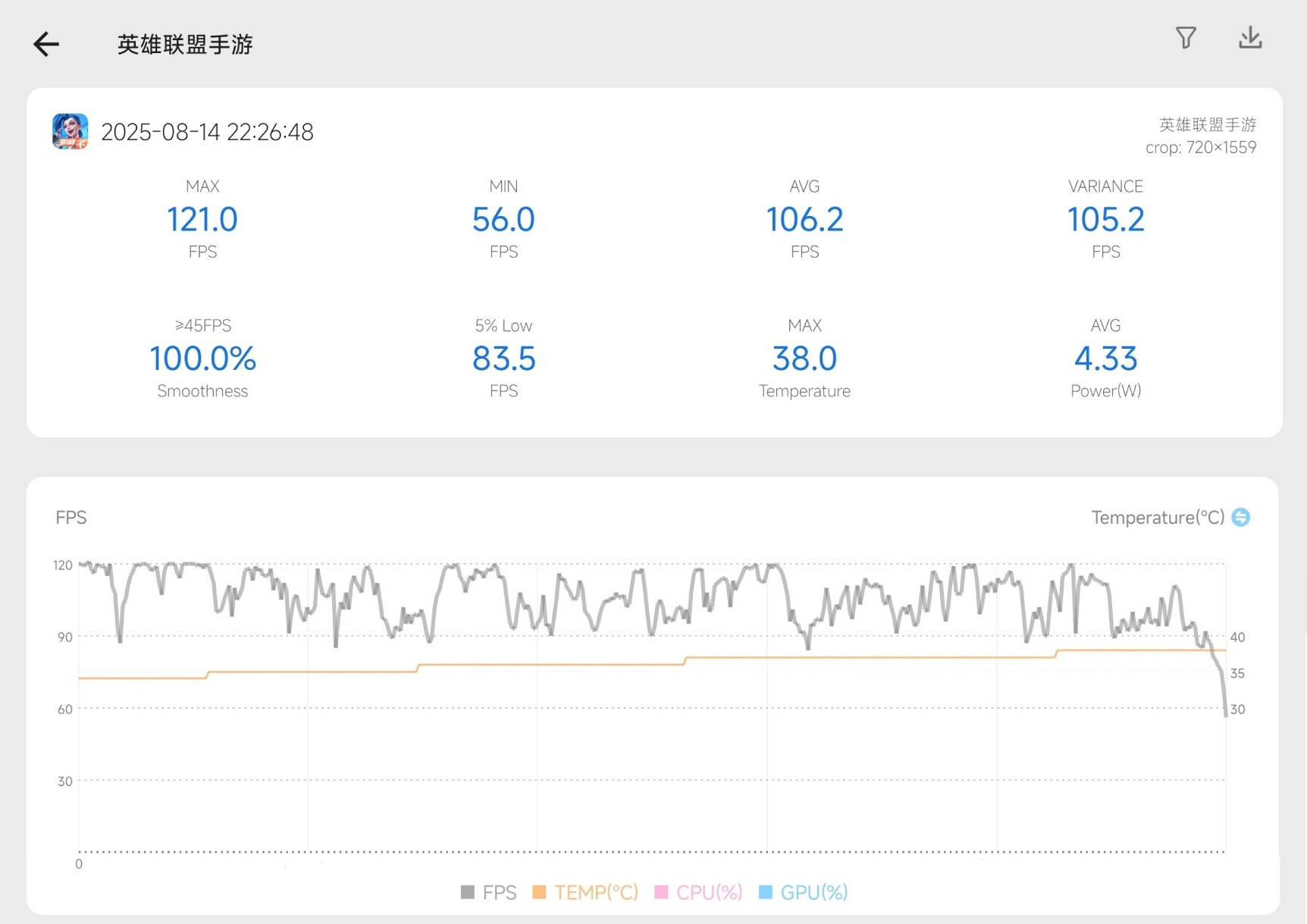Click the download export icon
Screen dimensions: 1307x924
coord(1249,38)
